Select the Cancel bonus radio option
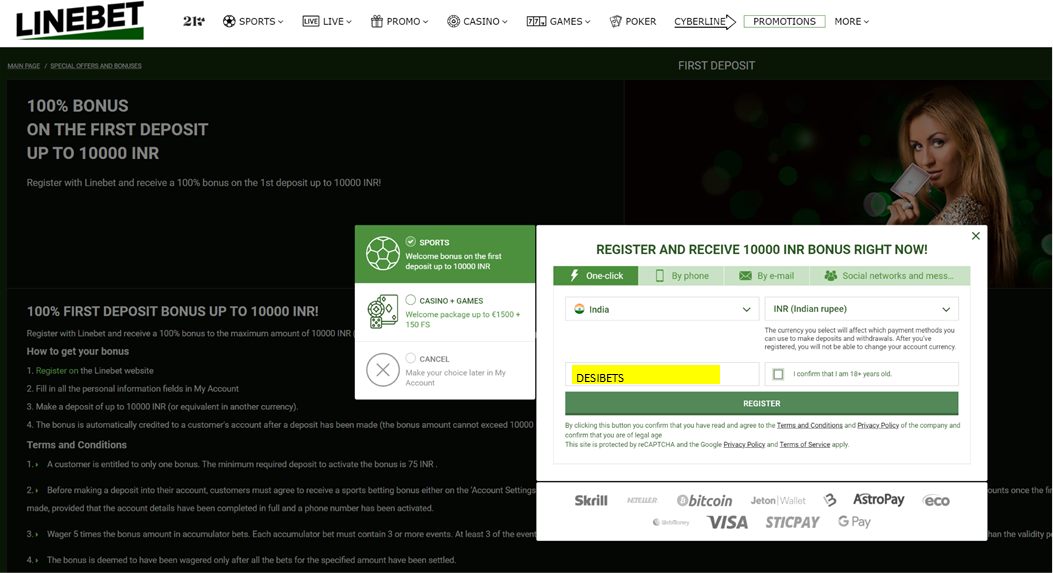The width and height of the screenshot is (1053, 573). 410,358
